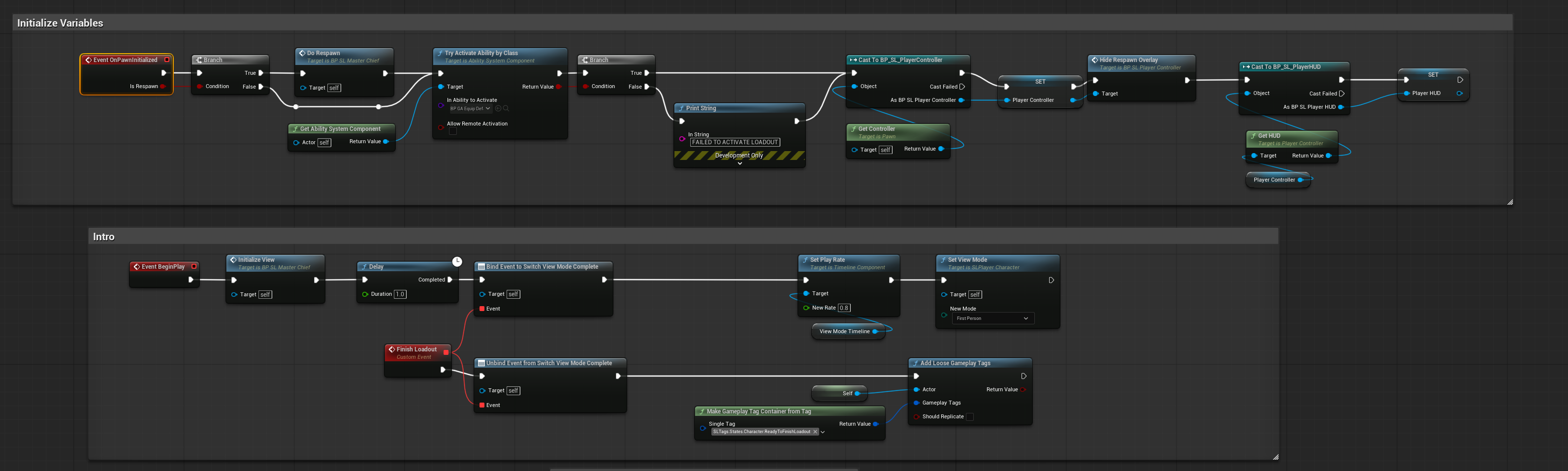Click the Intro comment header
This screenshot has height=471, width=1568.
pos(683,237)
